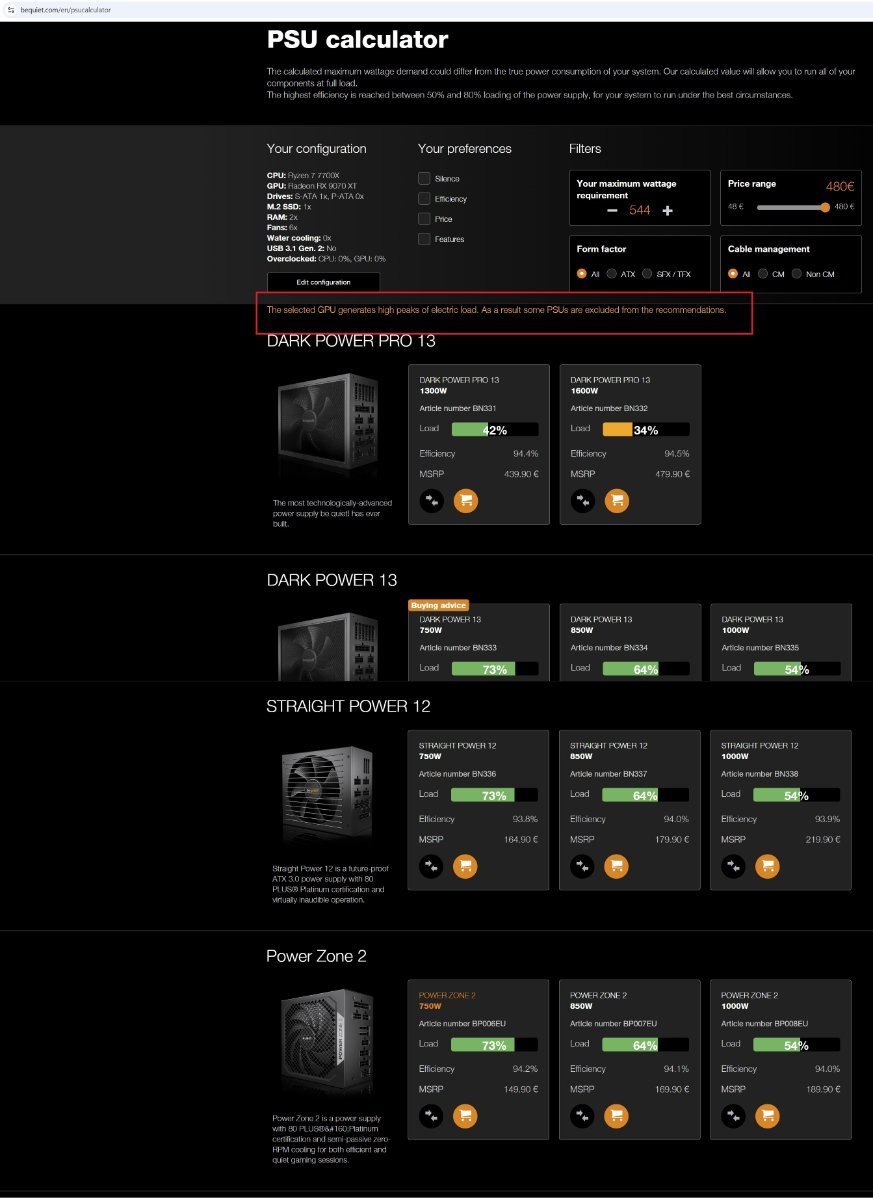
Task: Add Straight Power 12 850W to cart
Action: point(616,866)
